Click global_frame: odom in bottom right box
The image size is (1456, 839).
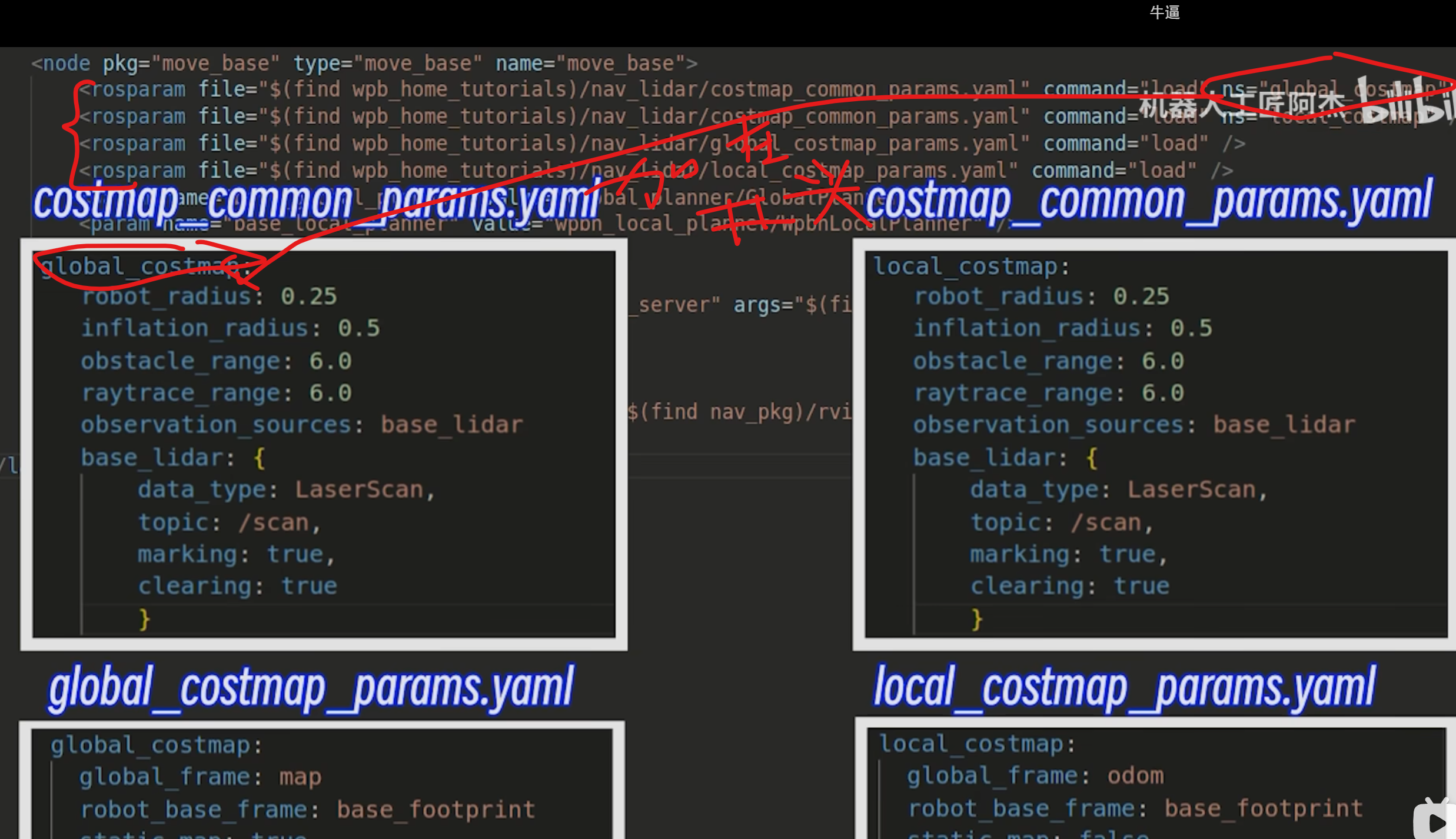(x=1035, y=776)
